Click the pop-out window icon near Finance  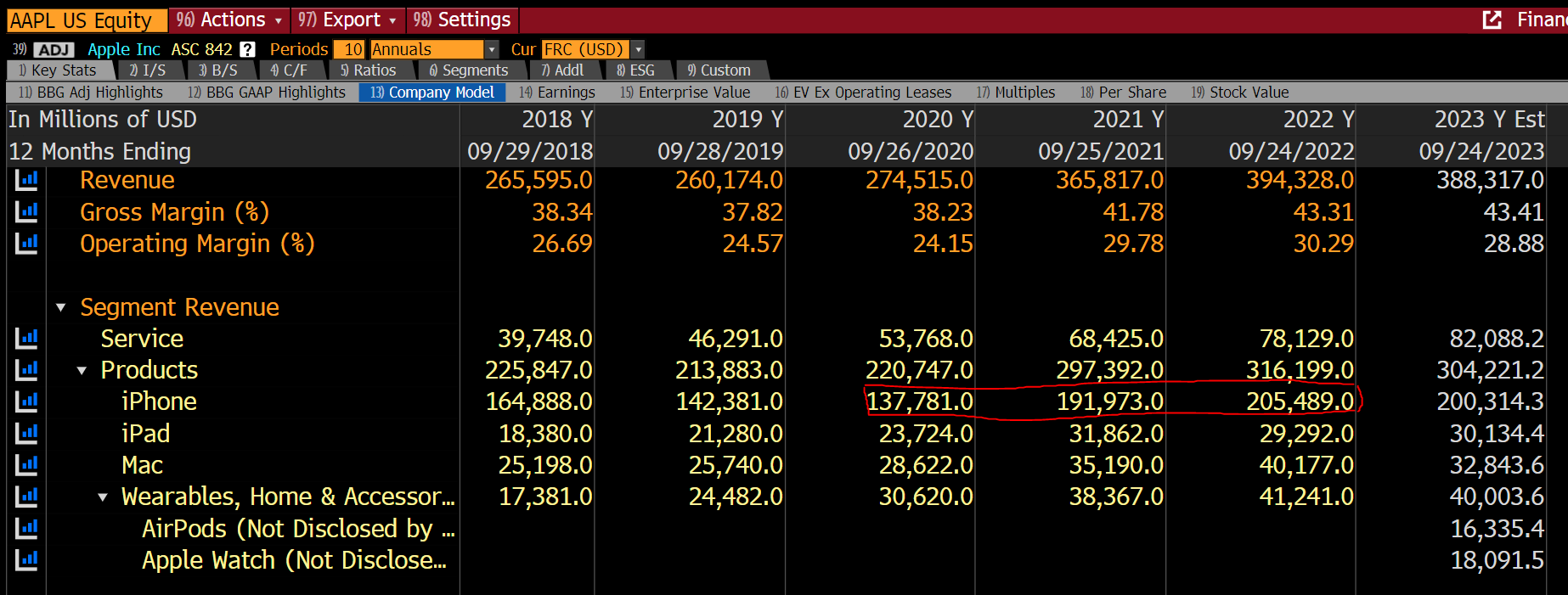tap(1492, 20)
